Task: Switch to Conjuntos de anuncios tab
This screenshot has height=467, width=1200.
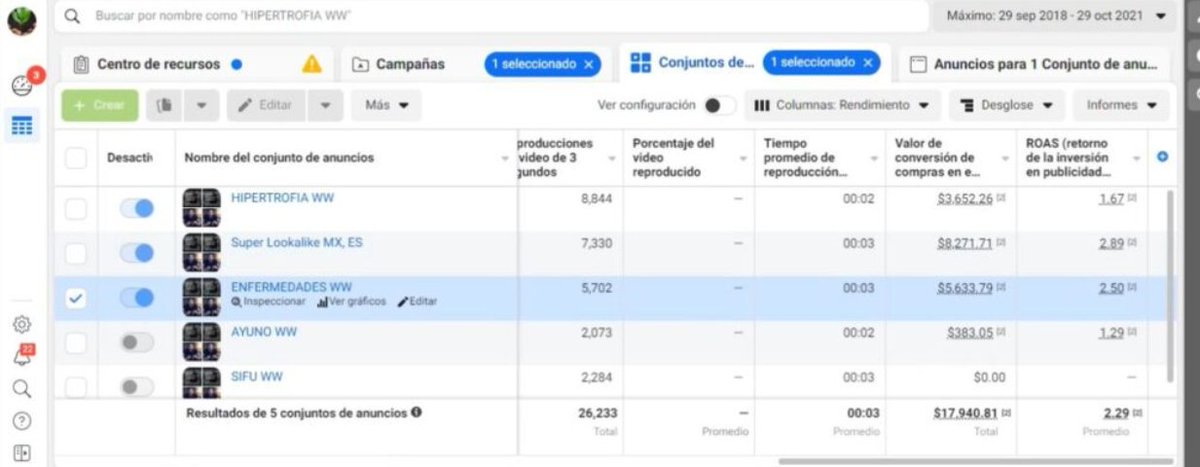Action: click(754, 63)
